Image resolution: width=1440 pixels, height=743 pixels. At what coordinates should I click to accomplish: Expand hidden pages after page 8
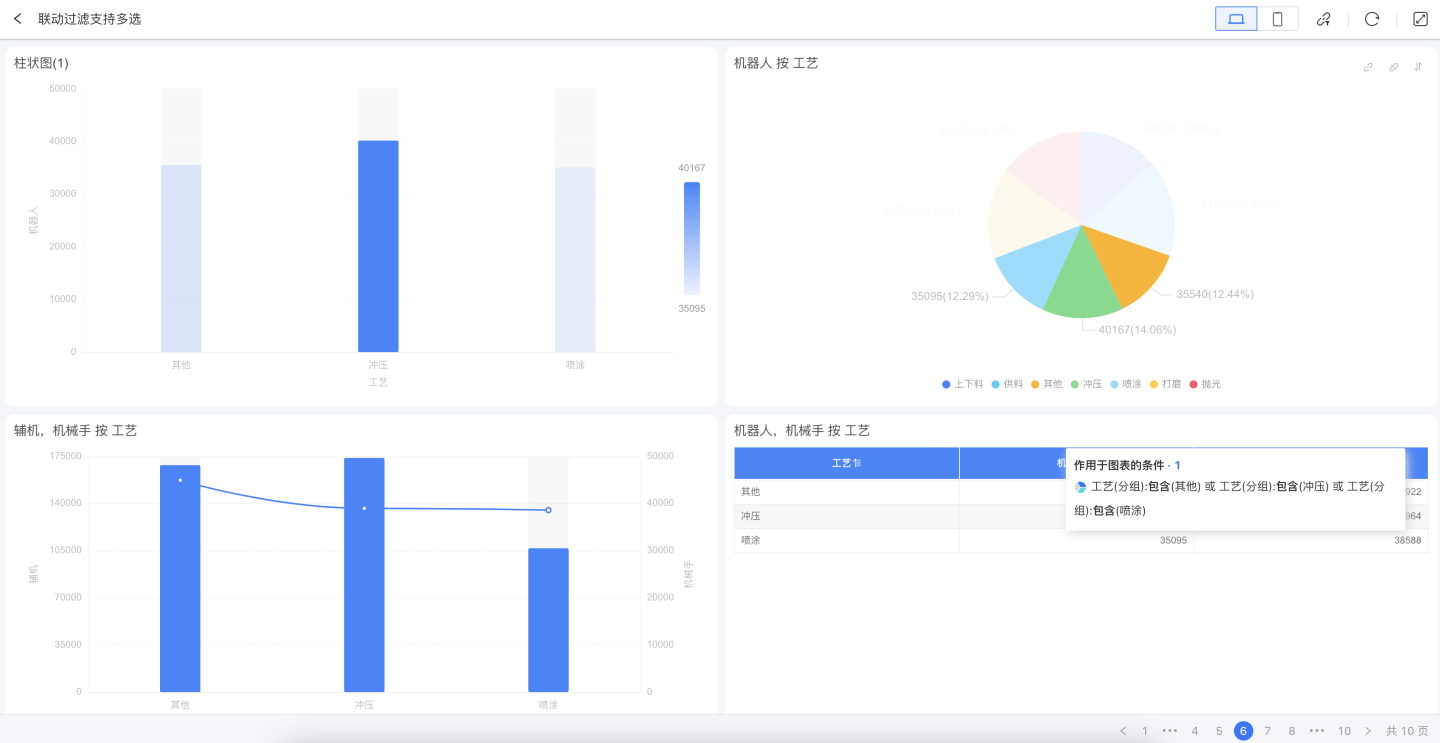click(1317, 731)
